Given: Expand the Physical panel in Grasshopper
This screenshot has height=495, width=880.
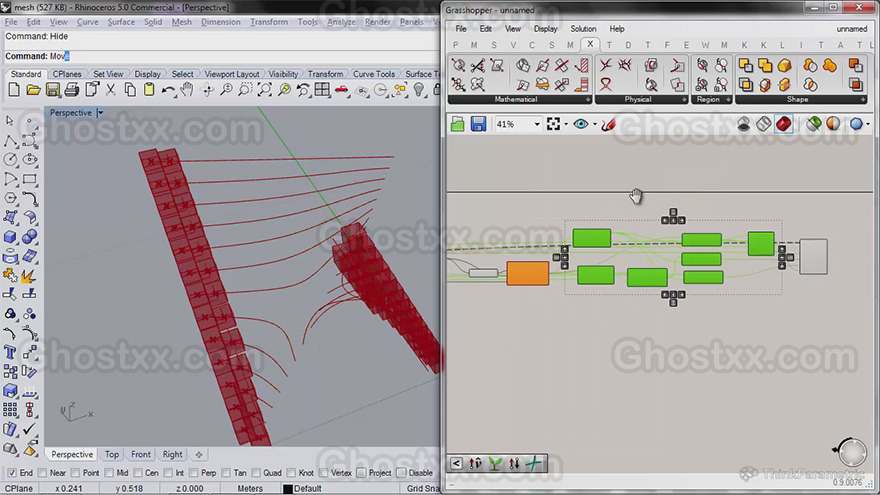Looking at the screenshot, I should click(684, 99).
